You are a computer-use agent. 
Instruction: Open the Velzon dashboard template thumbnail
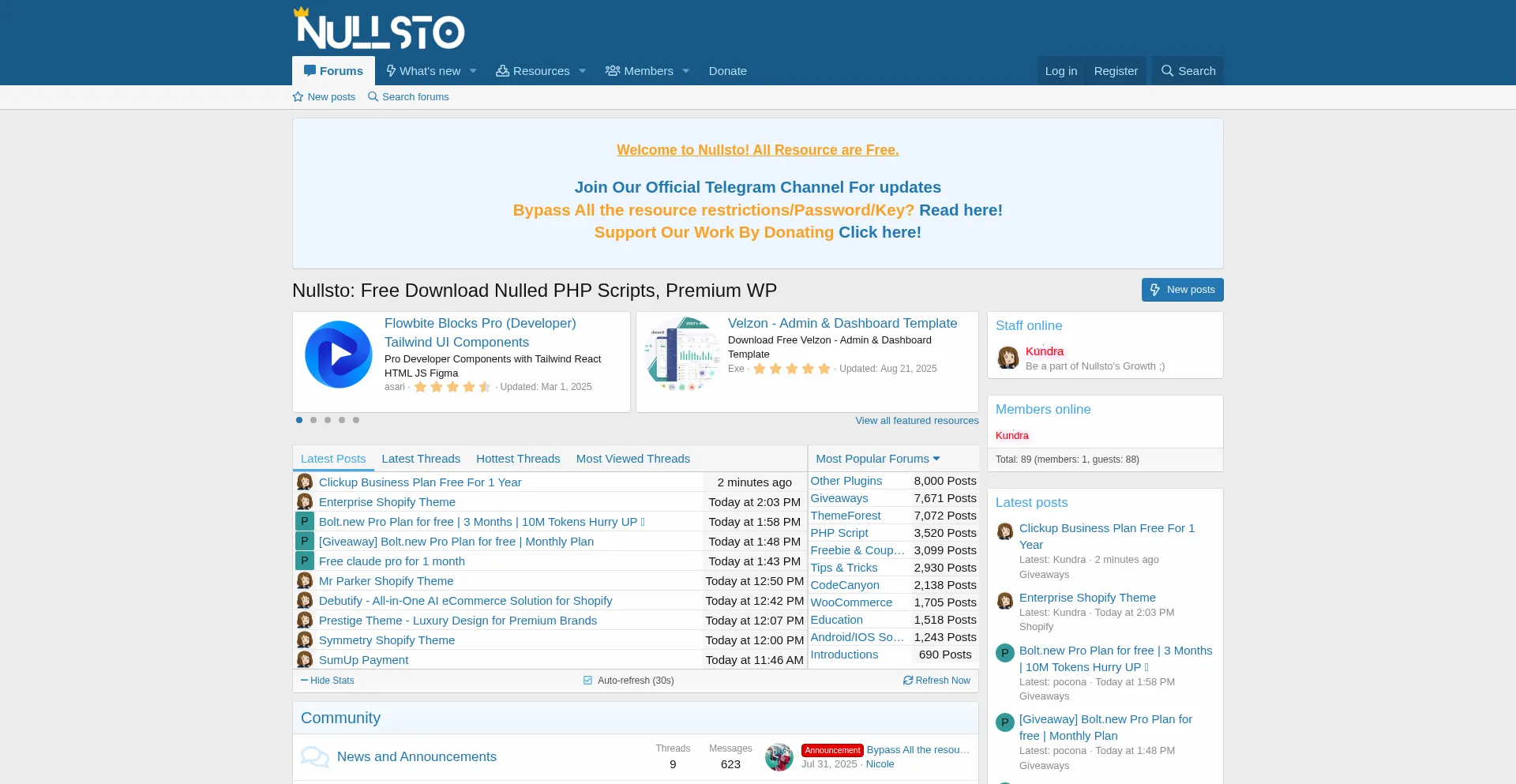(682, 354)
